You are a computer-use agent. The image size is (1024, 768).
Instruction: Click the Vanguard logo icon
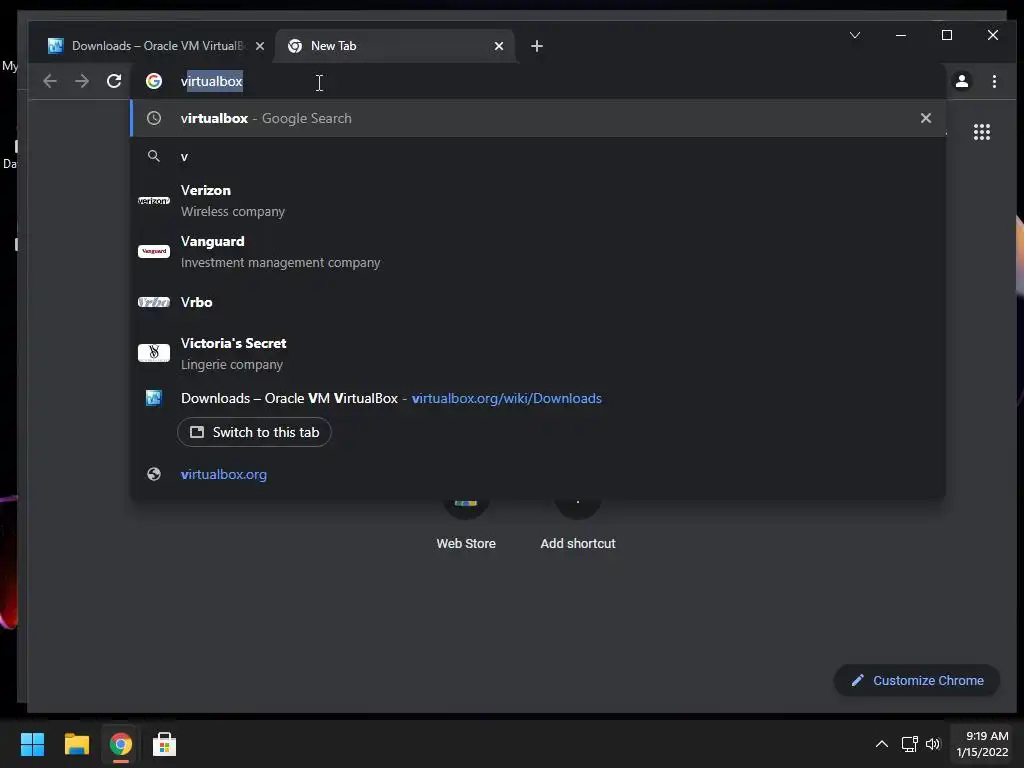tap(154, 251)
